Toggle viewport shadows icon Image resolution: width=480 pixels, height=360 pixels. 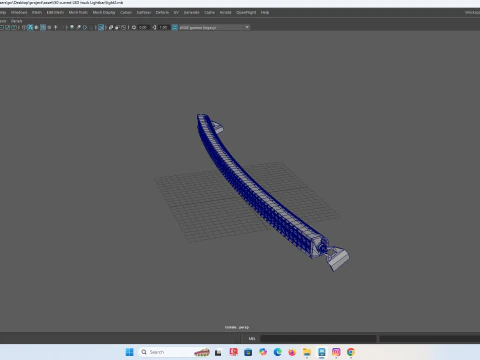tap(62, 27)
